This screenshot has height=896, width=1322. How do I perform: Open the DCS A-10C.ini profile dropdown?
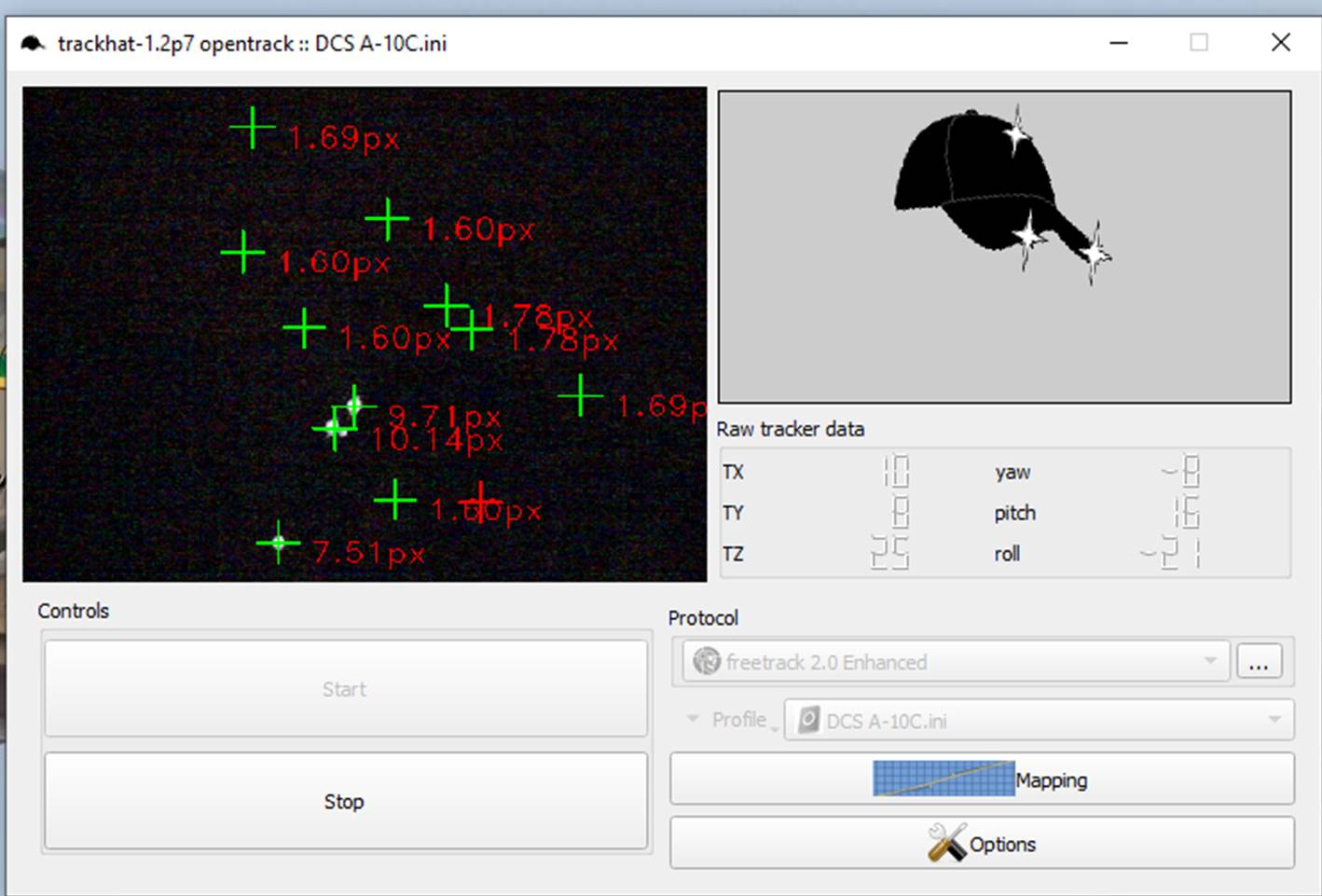1040,721
